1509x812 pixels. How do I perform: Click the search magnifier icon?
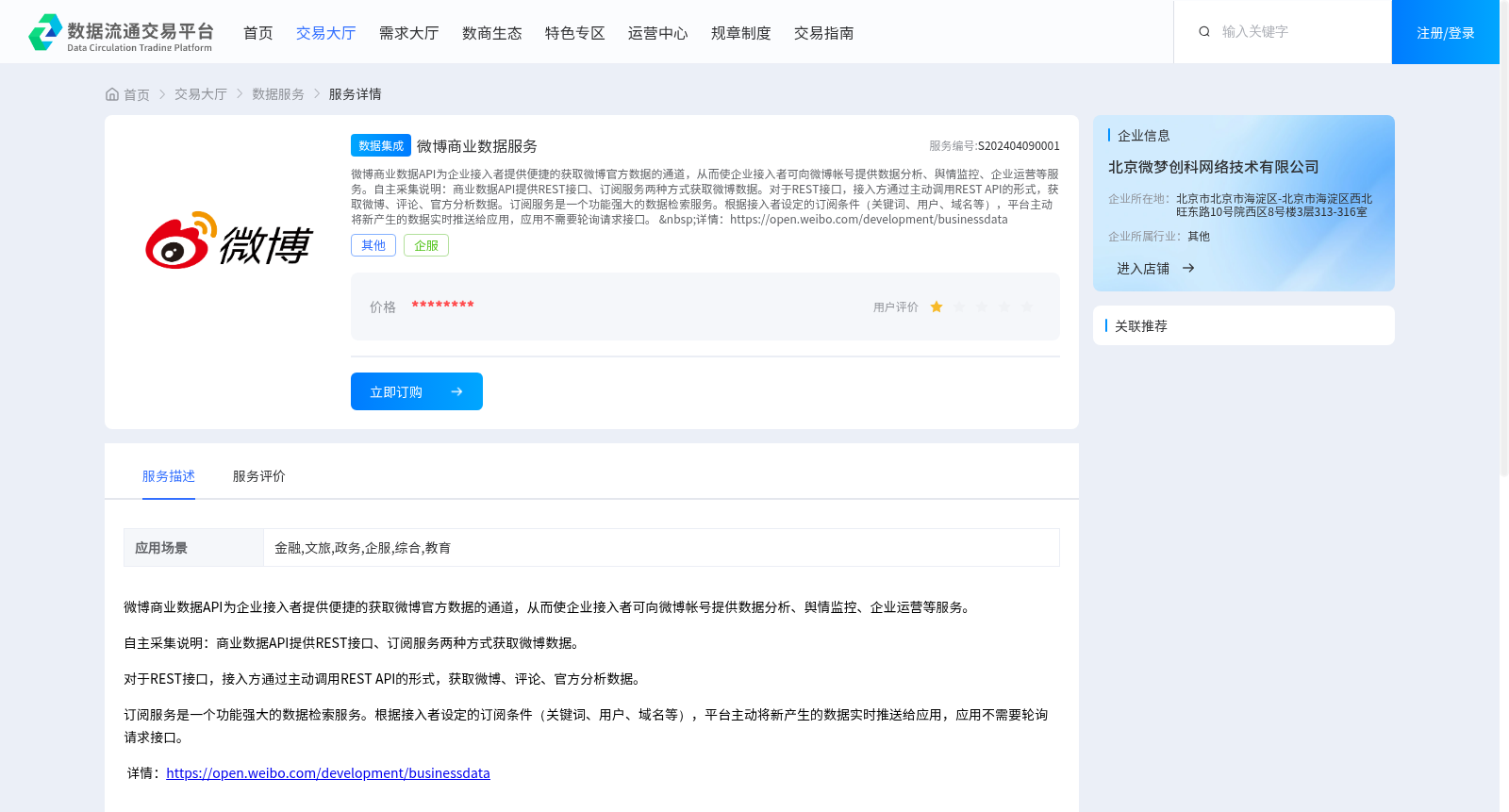[1204, 32]
